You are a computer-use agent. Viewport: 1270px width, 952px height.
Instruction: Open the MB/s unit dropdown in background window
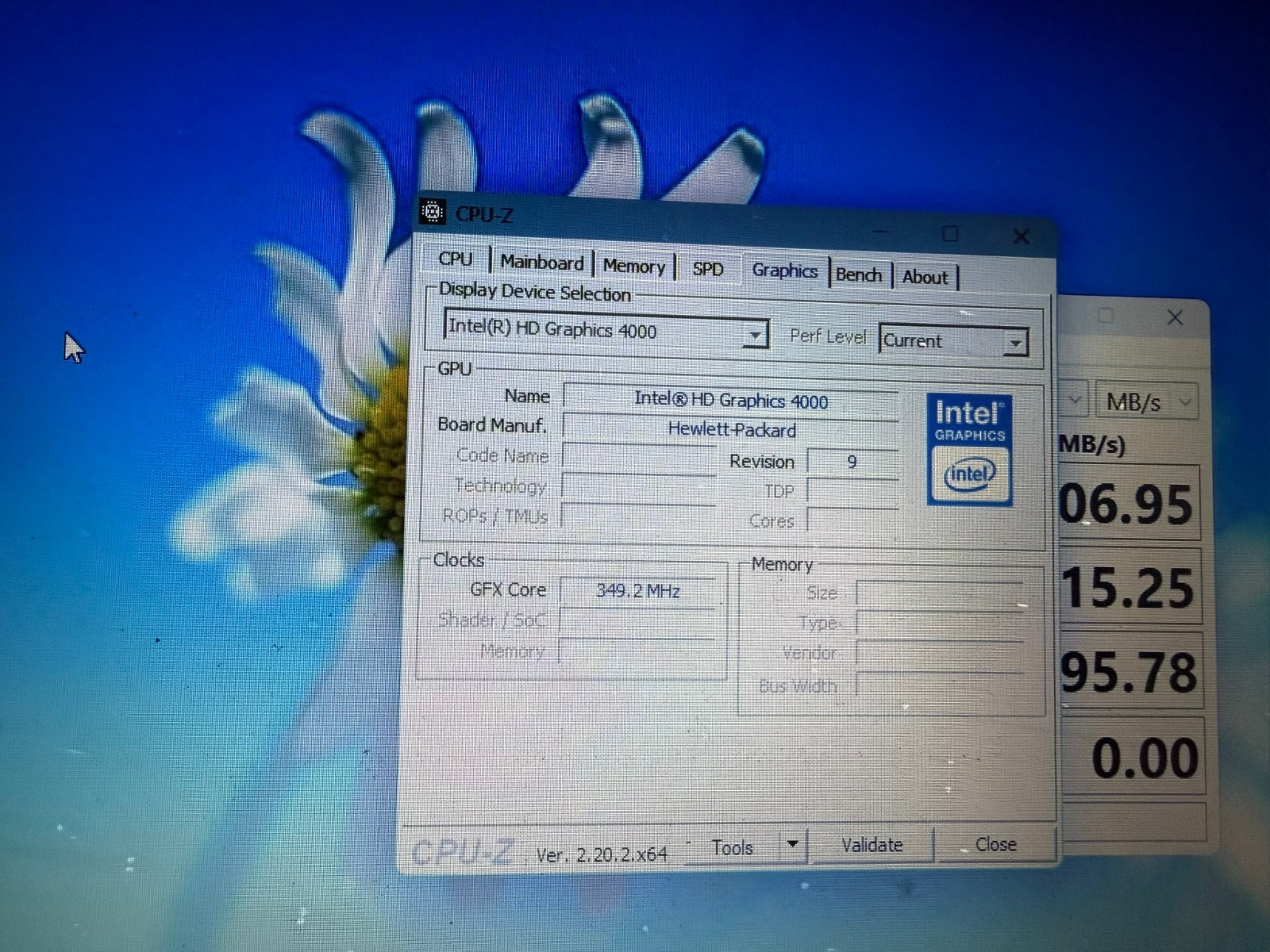[x=1145, y=401]
